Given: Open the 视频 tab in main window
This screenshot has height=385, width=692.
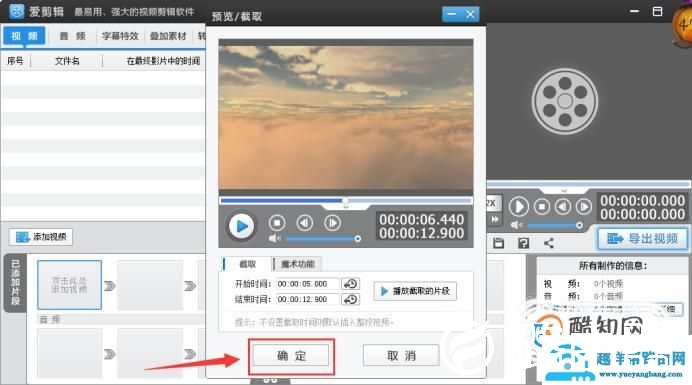Looking at the screenshot, I should [24, 36].
